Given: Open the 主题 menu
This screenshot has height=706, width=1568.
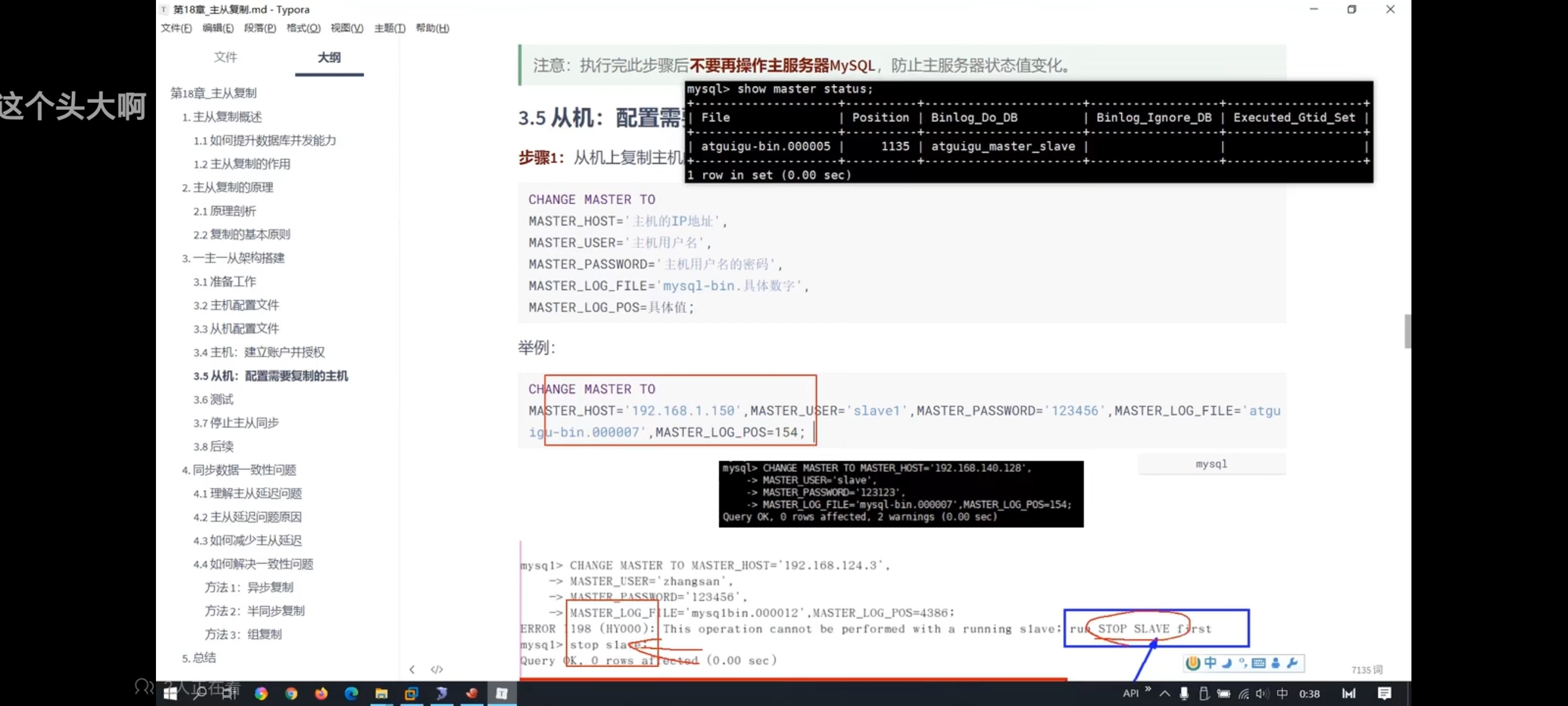Looking at the screenshot, I should coord(390,28).
